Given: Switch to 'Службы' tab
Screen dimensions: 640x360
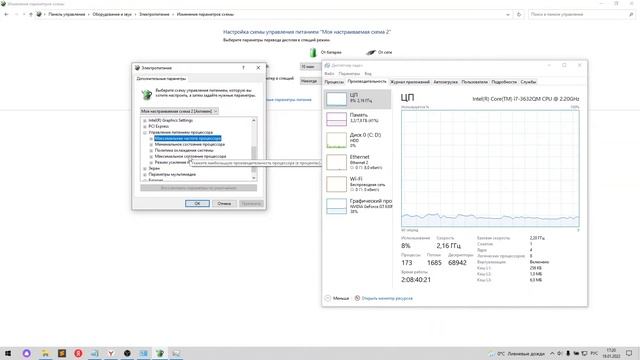Looking at the screenshot, I should click(528, 82).
